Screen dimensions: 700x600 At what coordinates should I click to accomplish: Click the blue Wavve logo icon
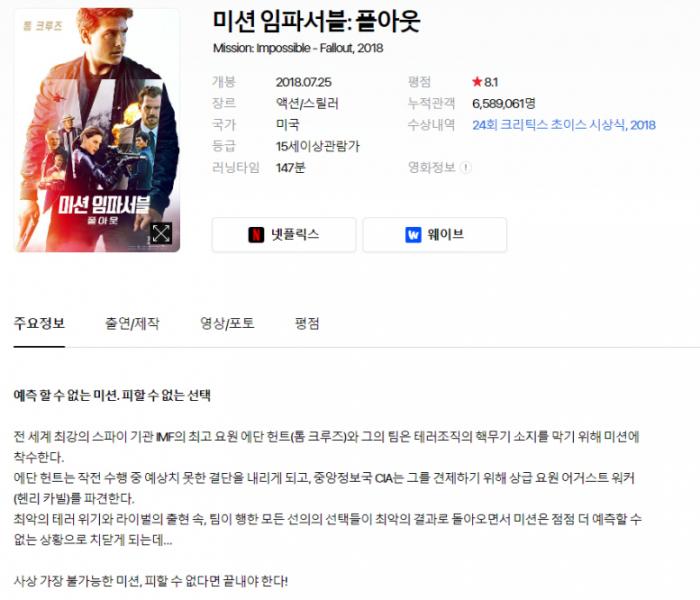point(413,234)
